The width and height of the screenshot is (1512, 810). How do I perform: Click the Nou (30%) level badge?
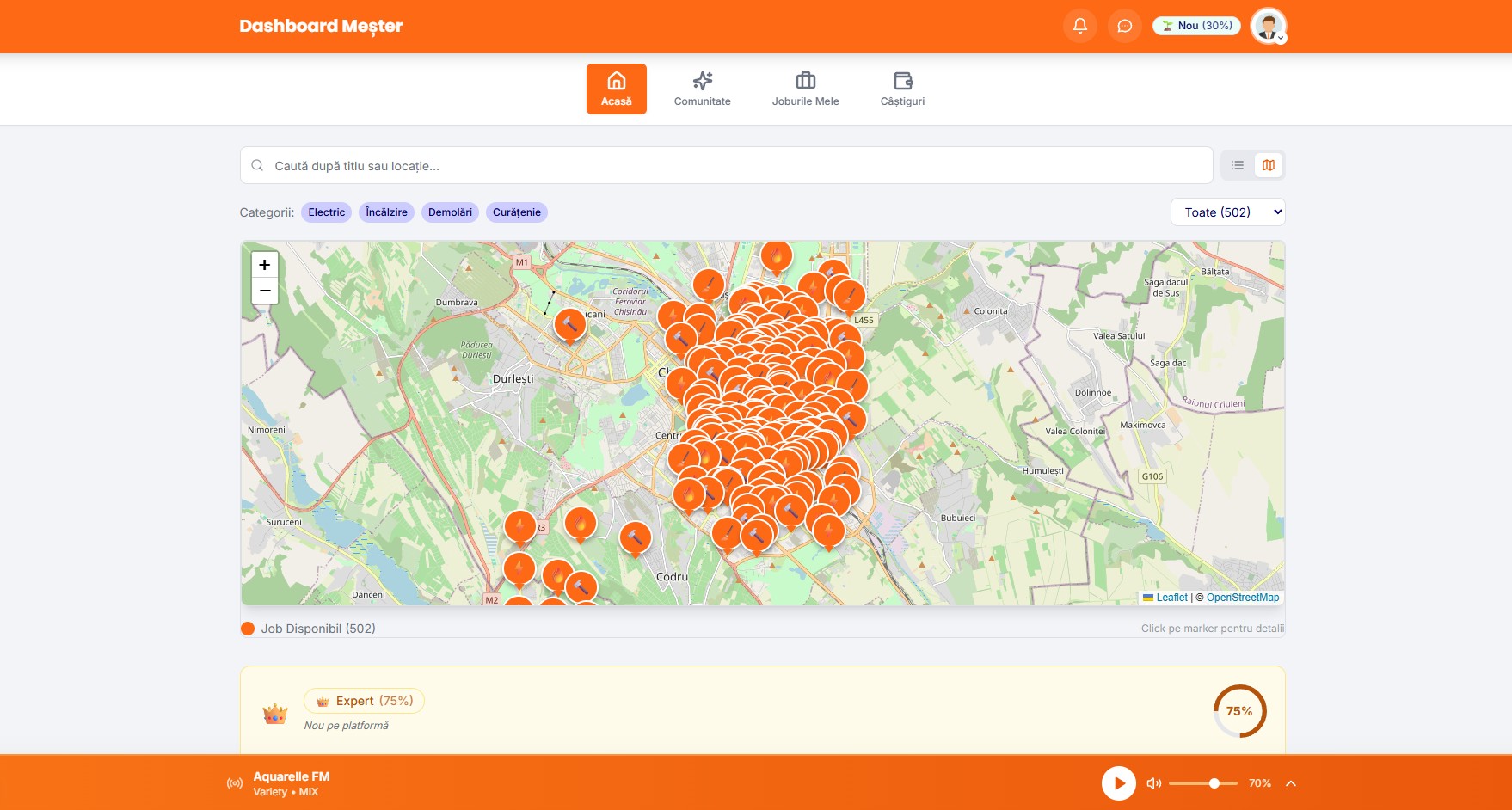pos(1196,25)
